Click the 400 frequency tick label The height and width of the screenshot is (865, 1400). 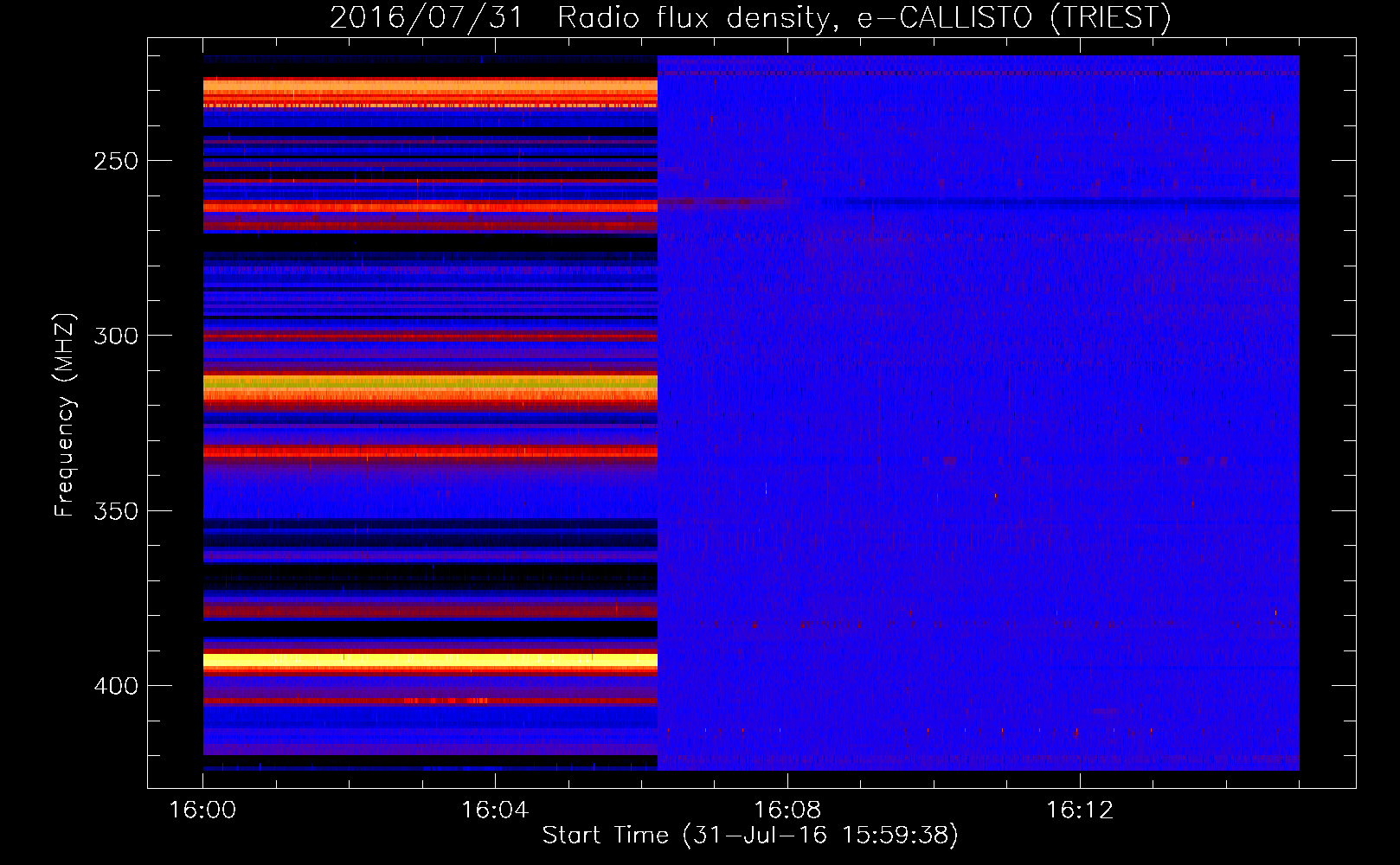(x=116, y=686)
